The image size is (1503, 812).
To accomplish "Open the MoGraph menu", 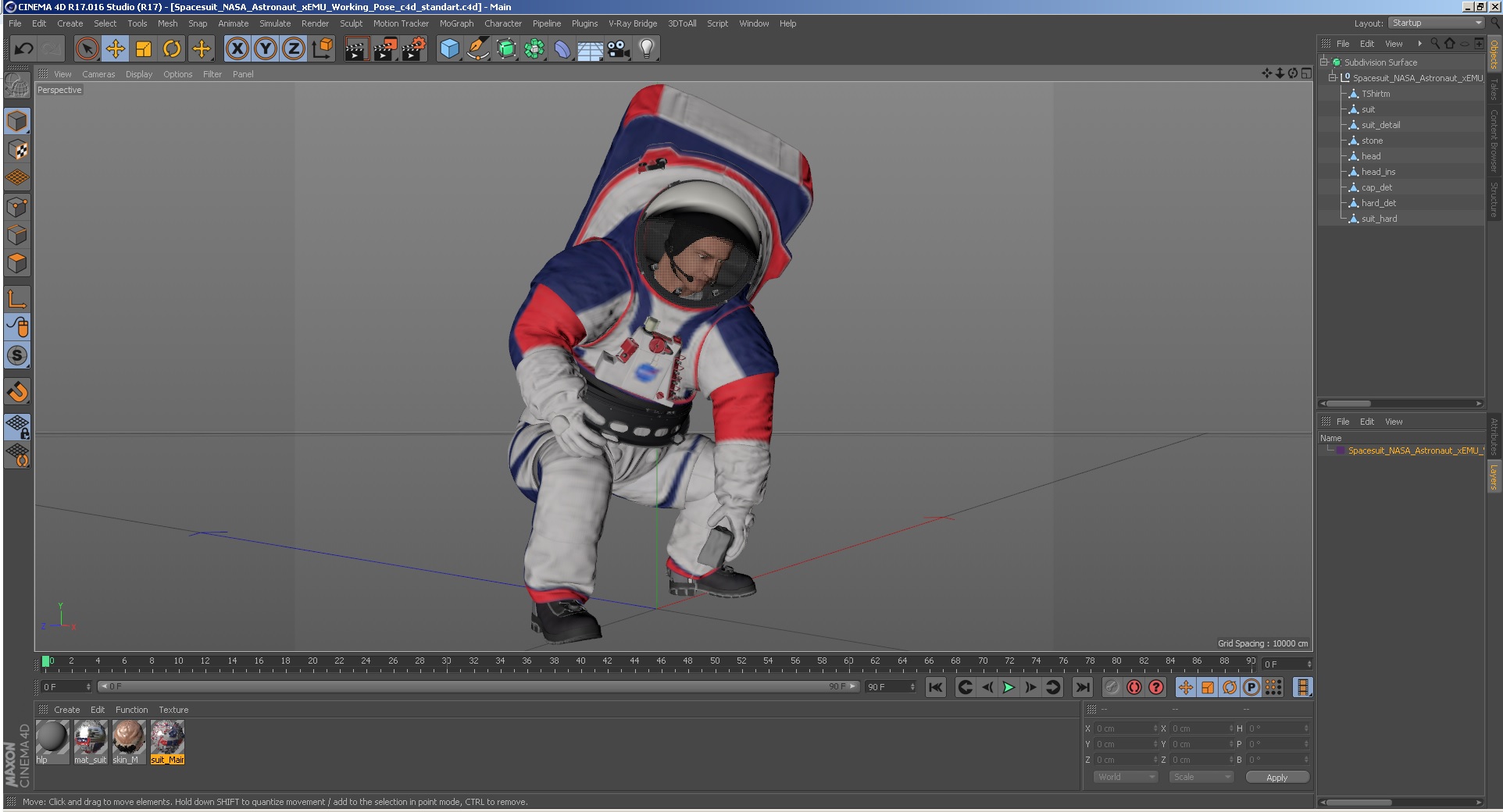I will pyautogui.click(x=456, y=23).
